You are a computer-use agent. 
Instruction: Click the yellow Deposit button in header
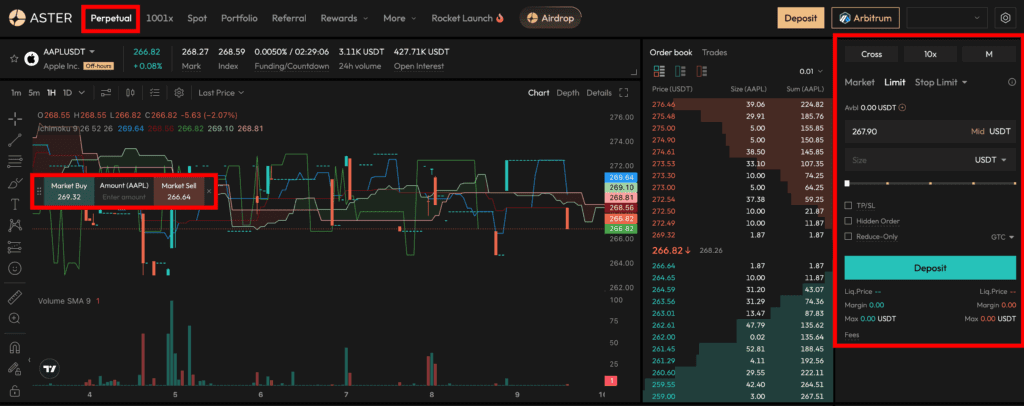pyautogui.click(x=800, y=18)
